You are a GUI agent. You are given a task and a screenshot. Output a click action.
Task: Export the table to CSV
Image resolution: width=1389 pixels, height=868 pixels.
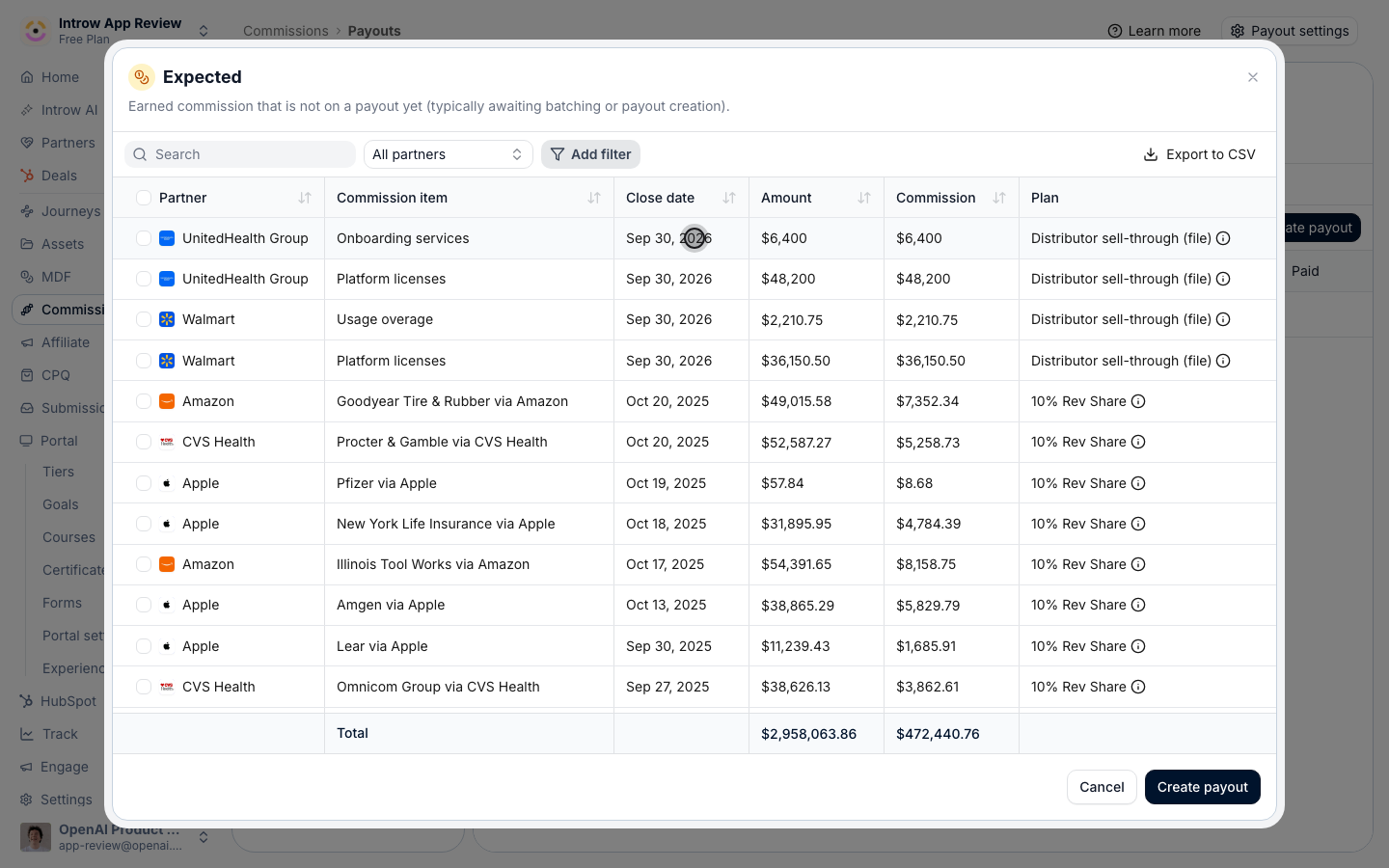[1199, 154]
